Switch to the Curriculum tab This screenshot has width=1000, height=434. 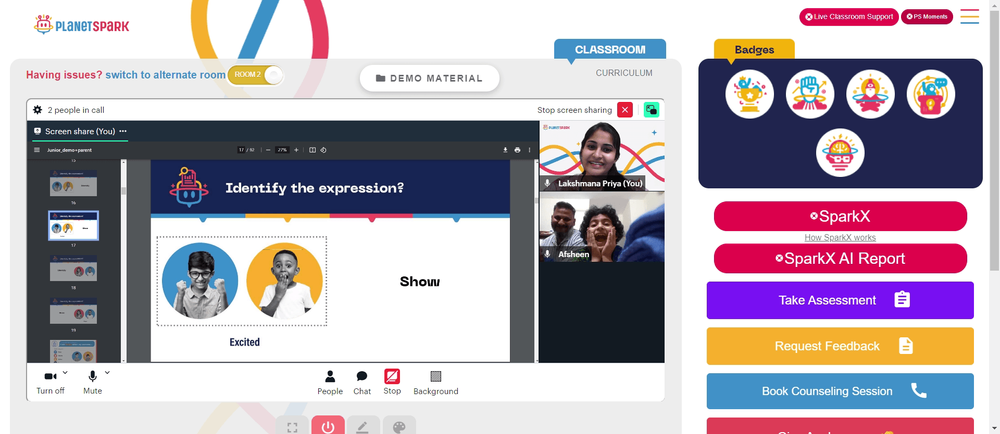[624, 73]
